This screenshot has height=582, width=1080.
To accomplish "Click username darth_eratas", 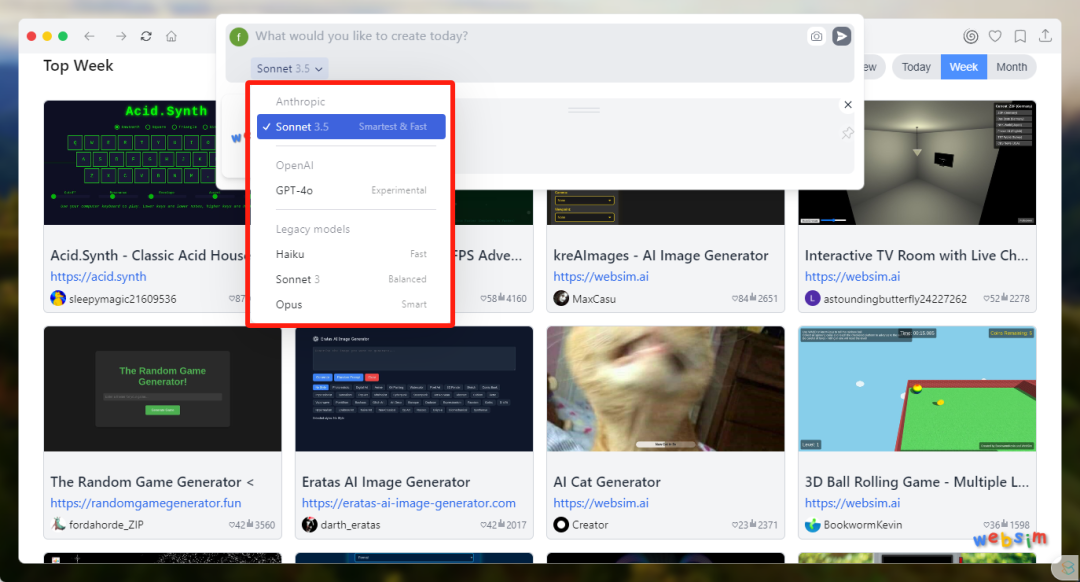I will coord(350,525).
